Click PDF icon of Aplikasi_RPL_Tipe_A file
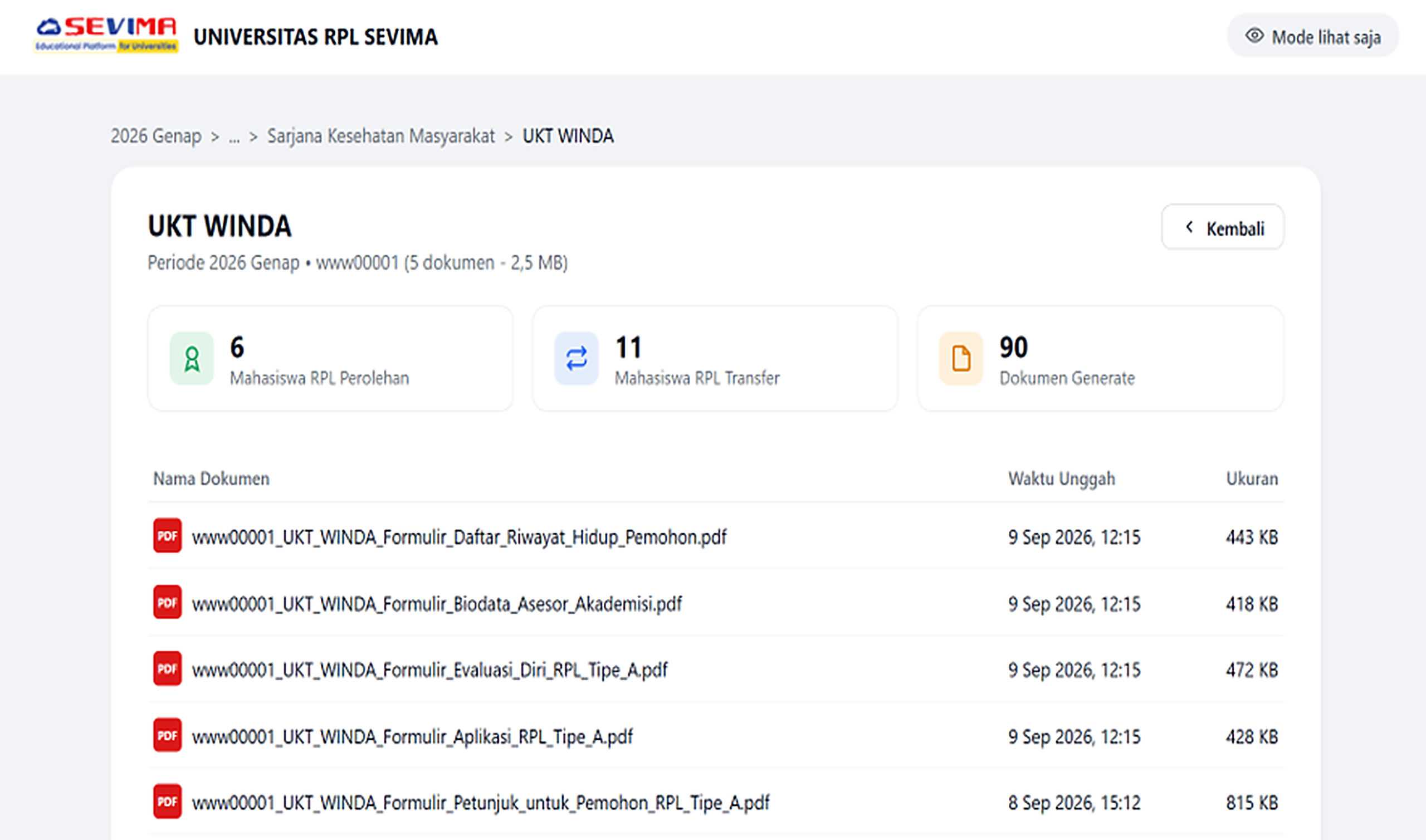Viewport: 1426px width, 840px height. click(167, 735)
